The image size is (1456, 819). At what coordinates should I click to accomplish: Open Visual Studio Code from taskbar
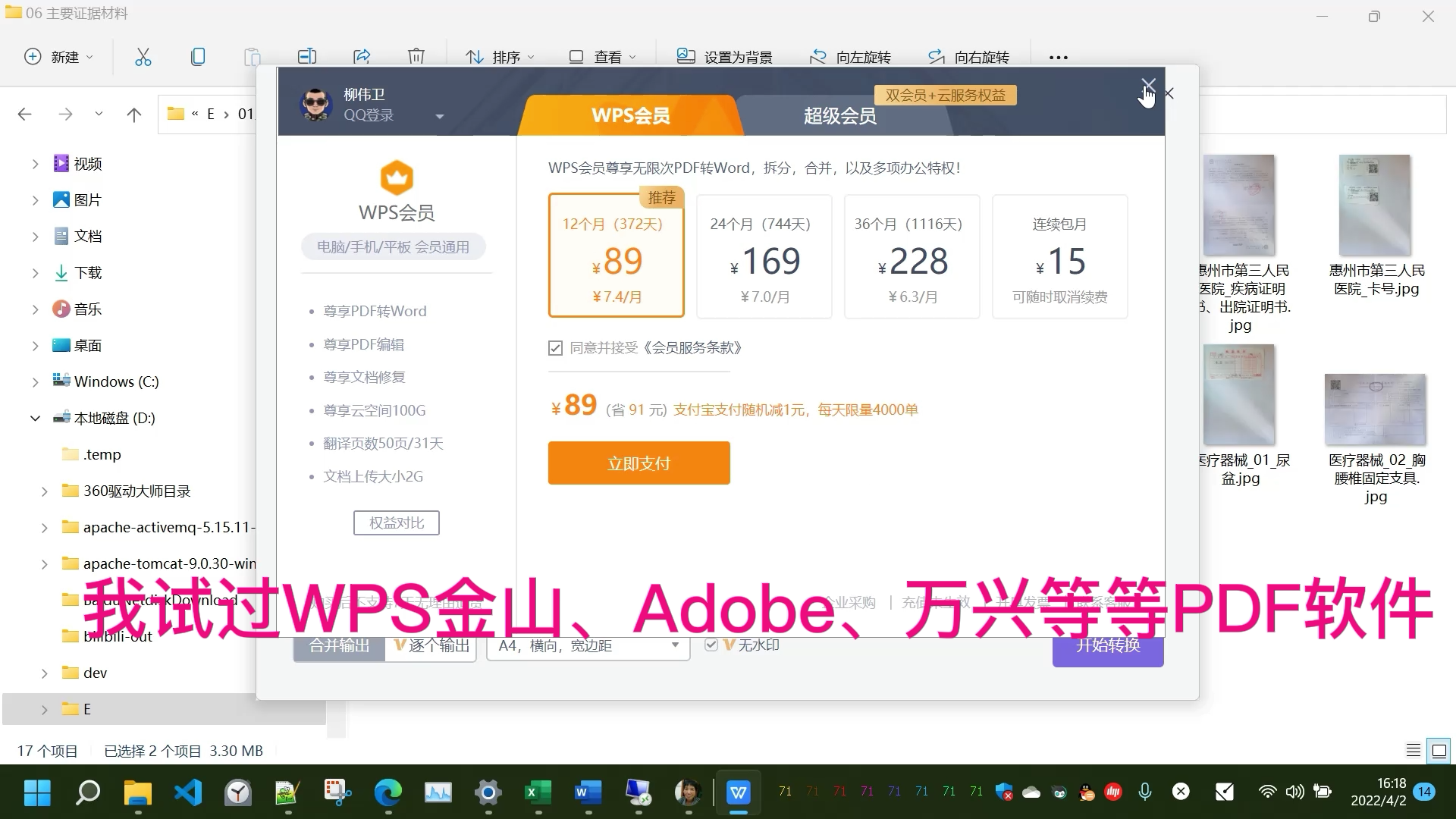(x=188, y=793)
